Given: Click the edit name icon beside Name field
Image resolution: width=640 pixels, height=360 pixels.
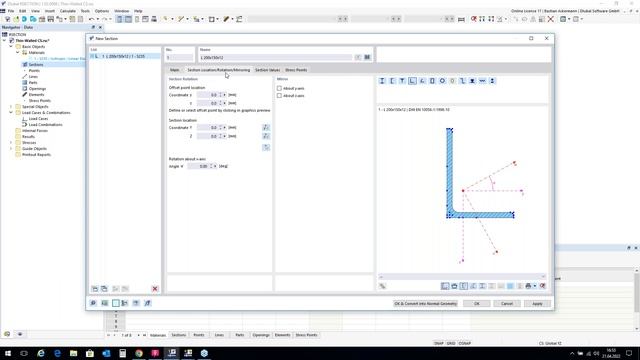Looking at the screenshot, I should [358, 57].
